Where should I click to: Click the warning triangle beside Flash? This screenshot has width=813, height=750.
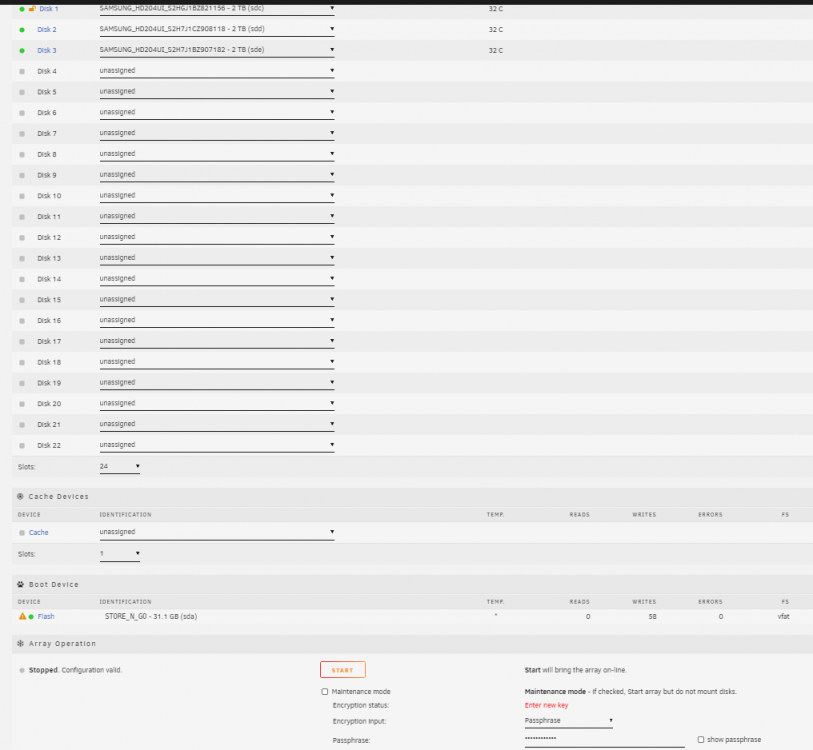click(x=22, y=616)
